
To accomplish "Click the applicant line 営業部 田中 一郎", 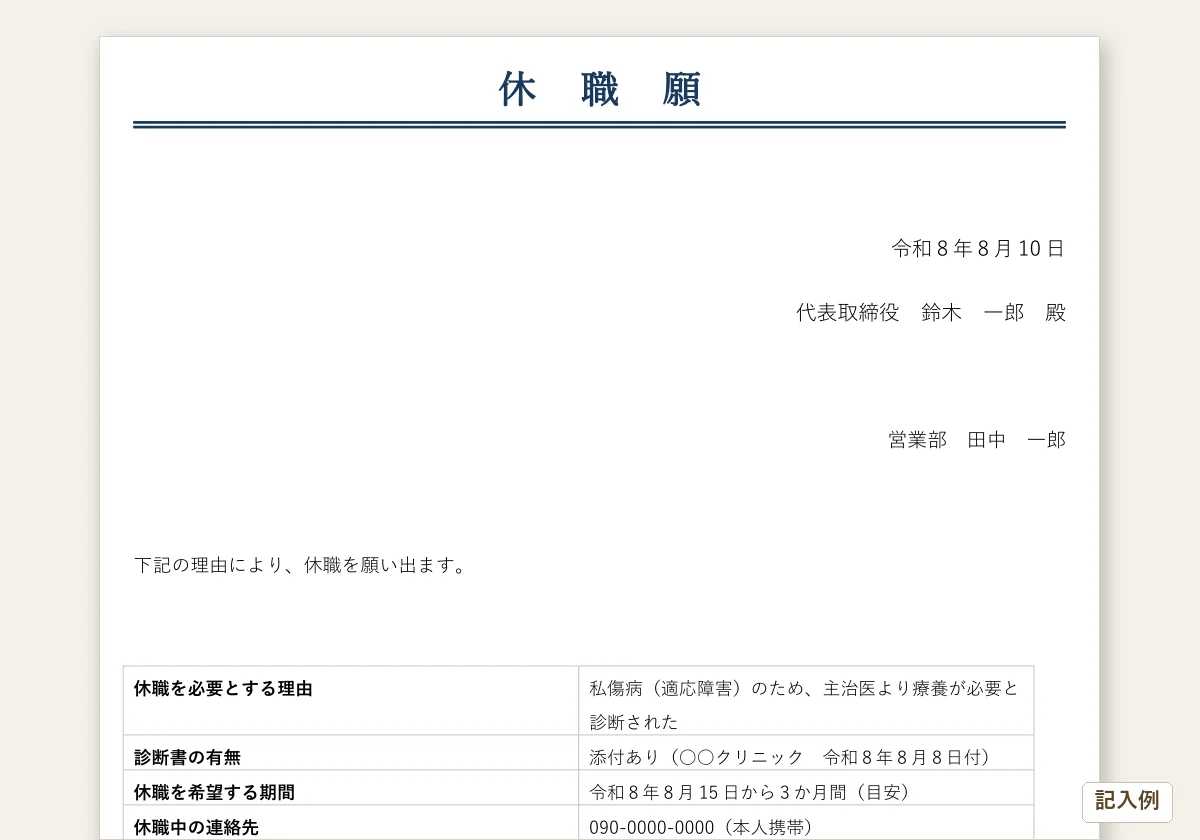I will click(x=977, y=439).
